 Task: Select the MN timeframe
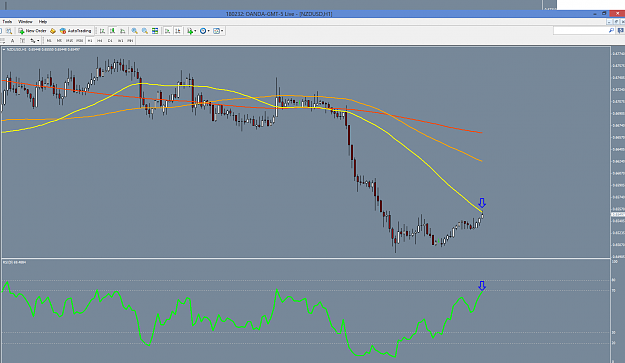click(x=130, y=40)
